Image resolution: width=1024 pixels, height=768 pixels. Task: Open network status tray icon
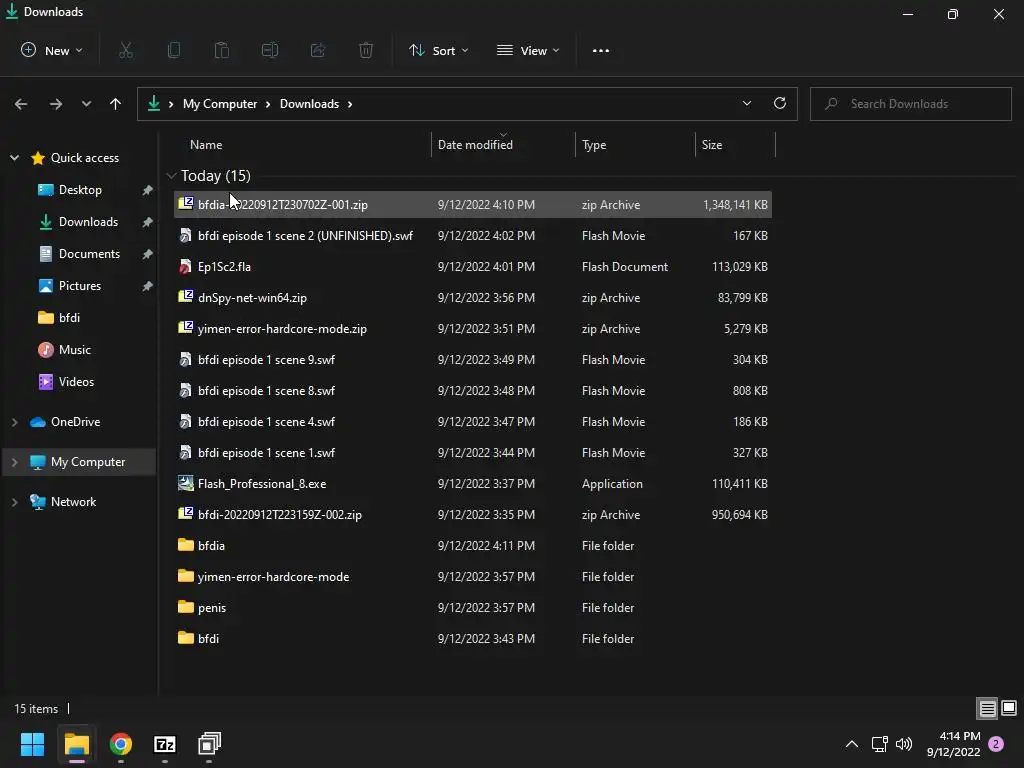[x=879, y=744]
